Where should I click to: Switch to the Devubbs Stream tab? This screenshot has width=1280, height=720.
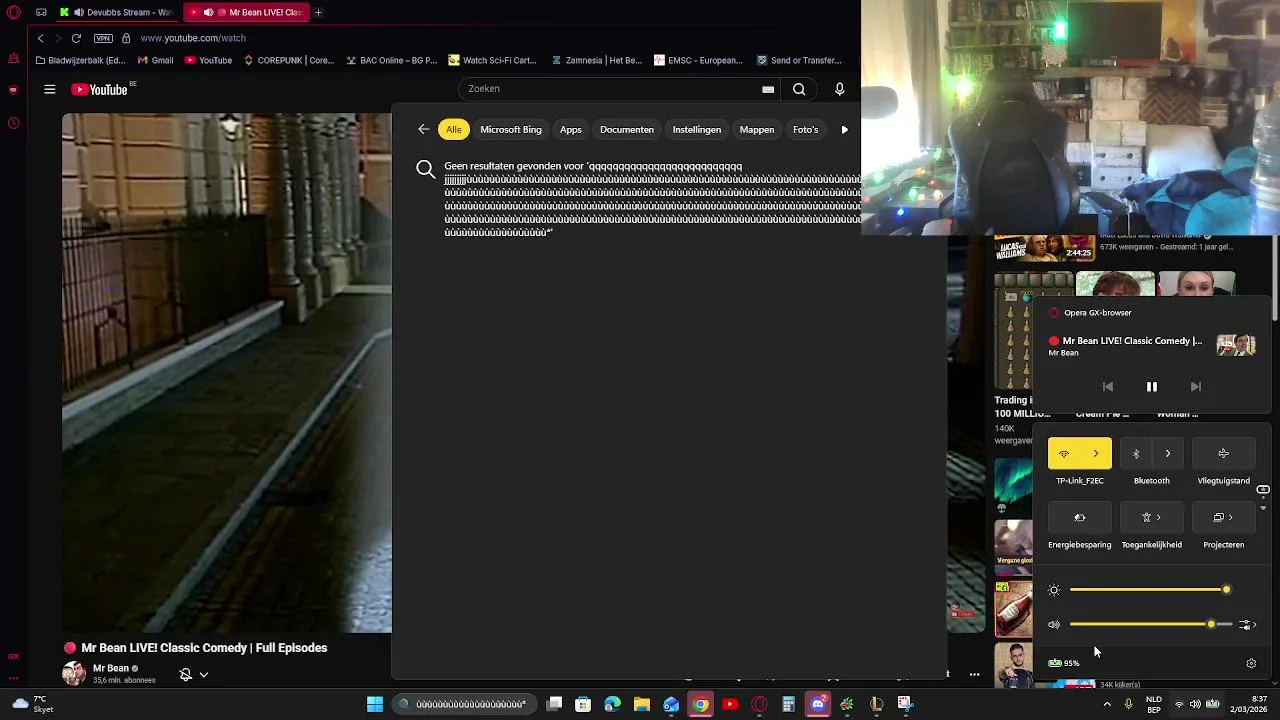(x=117, y=12)
